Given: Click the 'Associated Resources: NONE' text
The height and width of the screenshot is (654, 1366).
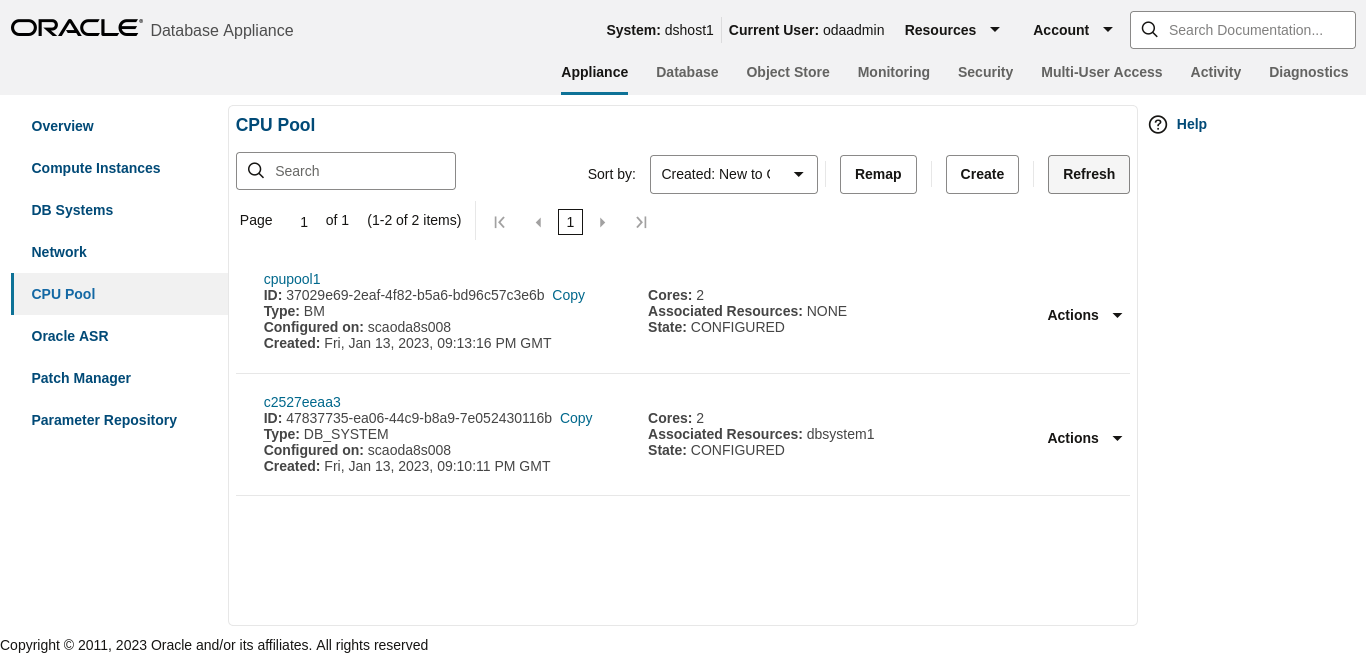Looking at the screenshot, I should click(747, 311).
